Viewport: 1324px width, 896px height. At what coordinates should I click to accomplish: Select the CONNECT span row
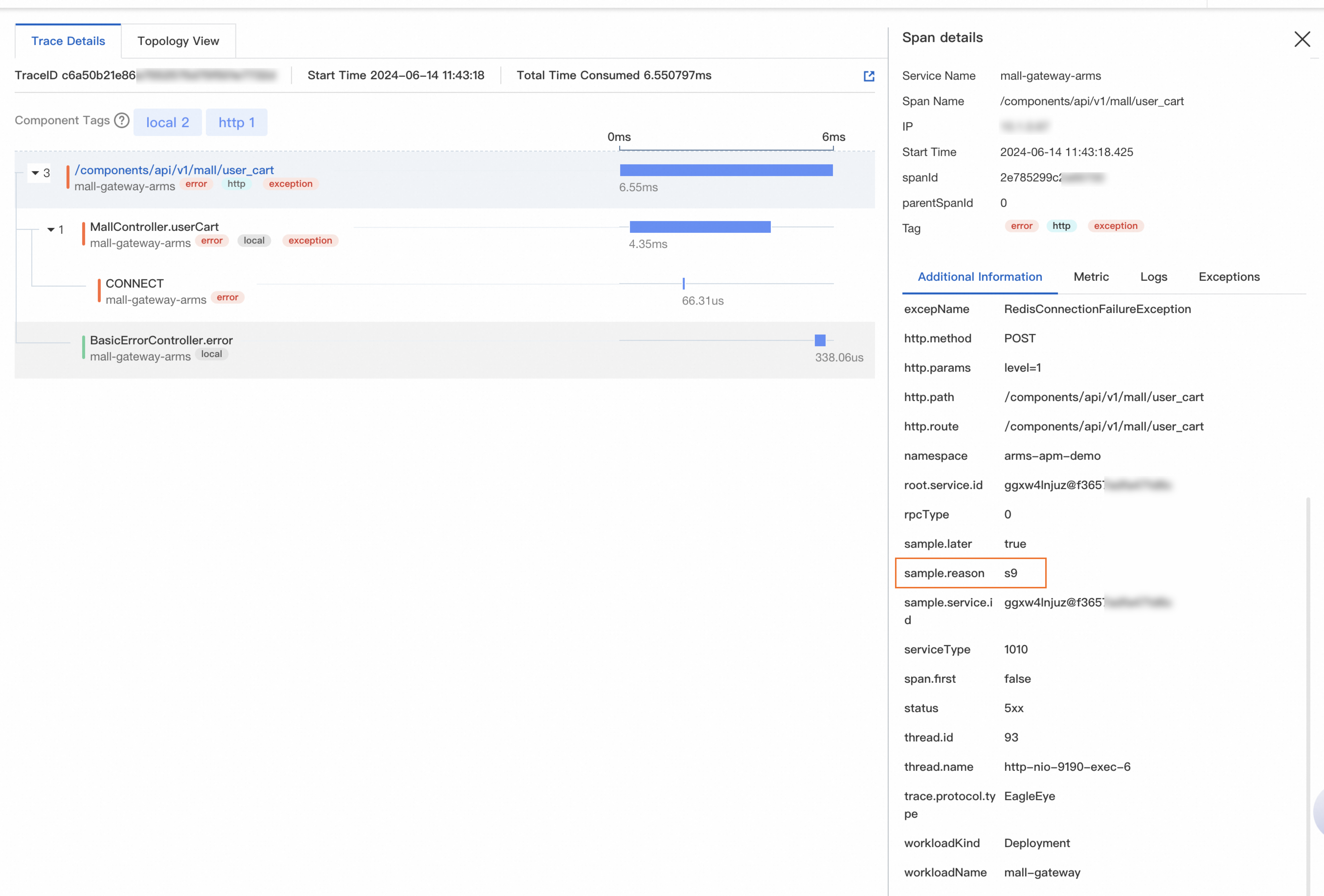[135, 284]
